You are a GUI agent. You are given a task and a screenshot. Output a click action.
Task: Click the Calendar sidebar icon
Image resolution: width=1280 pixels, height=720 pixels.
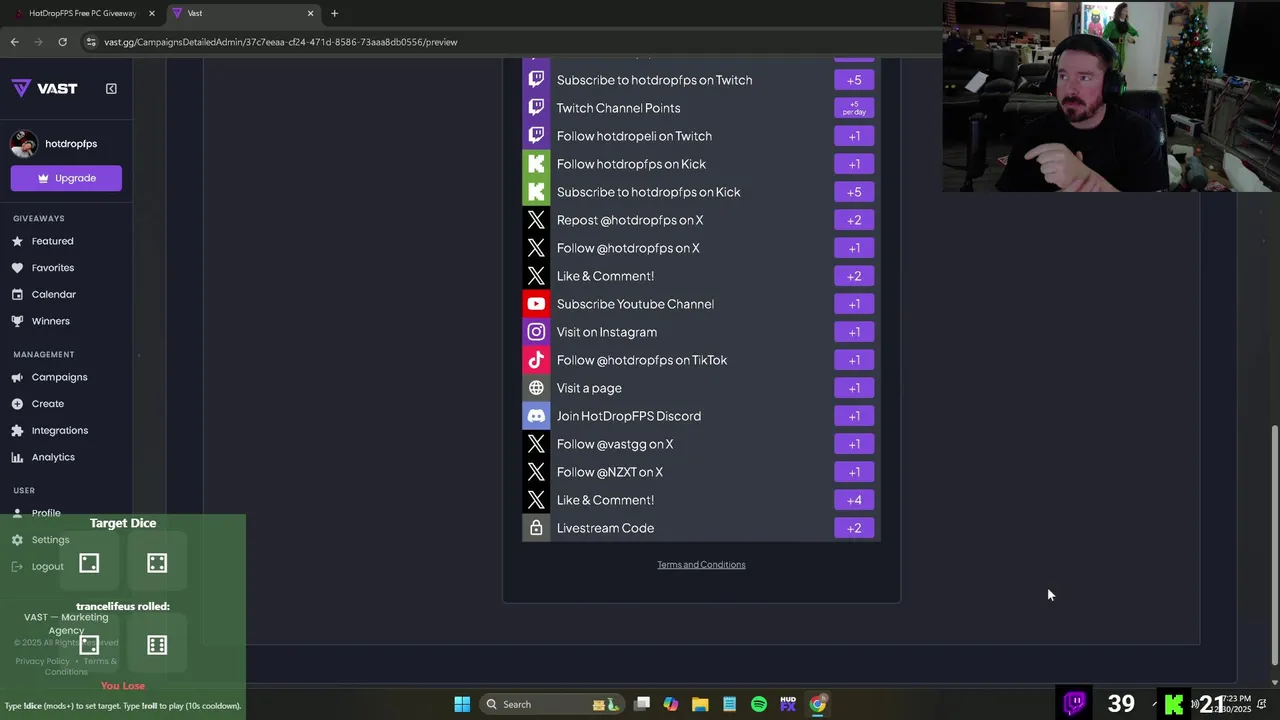[17, 295]
